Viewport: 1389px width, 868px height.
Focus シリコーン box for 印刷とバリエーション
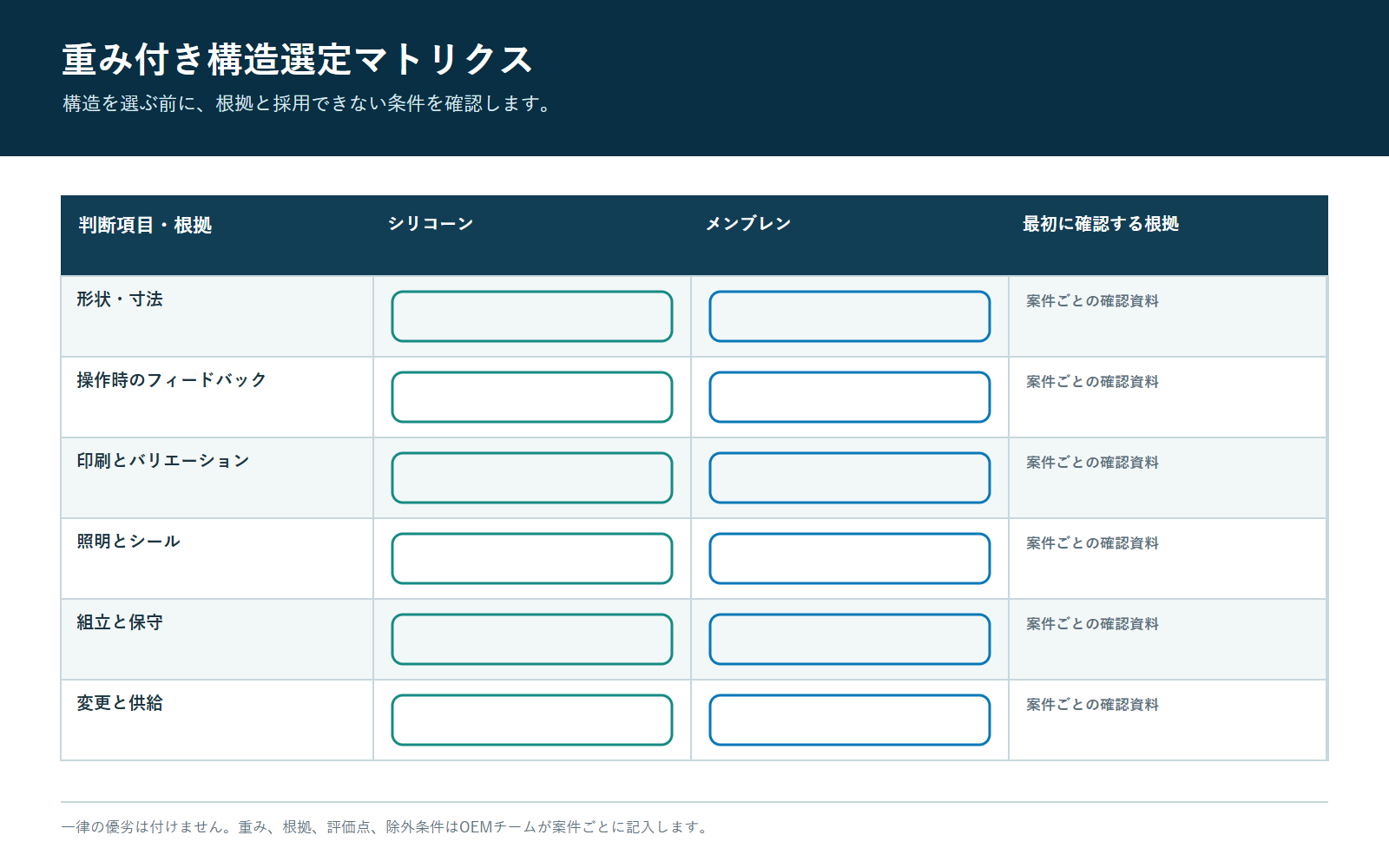click(532, 477)
